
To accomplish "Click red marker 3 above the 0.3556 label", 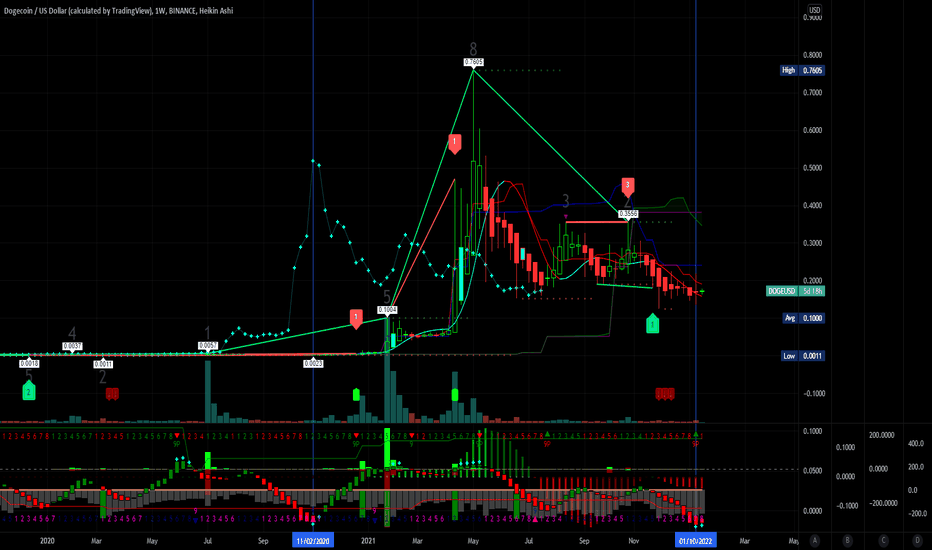I will coord(628,187).
